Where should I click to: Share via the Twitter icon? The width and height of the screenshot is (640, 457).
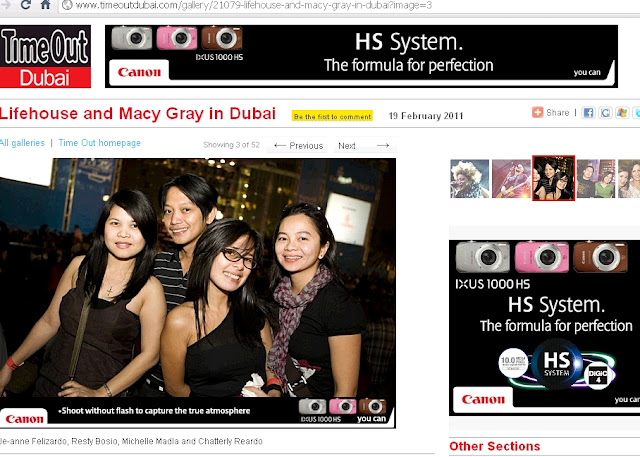pos(636,113)
